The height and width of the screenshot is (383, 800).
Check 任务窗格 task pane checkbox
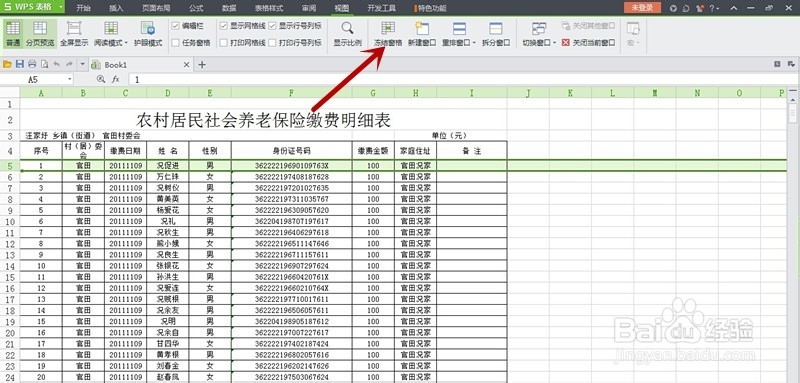[x=175, y=43]
